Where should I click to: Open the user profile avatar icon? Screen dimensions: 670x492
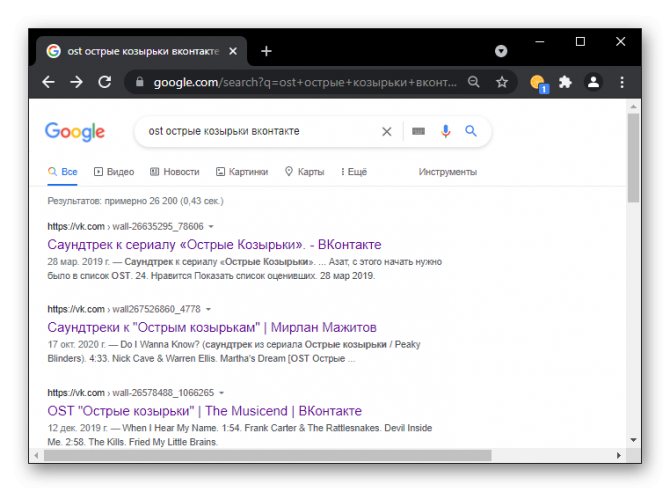tap(594, 82)
